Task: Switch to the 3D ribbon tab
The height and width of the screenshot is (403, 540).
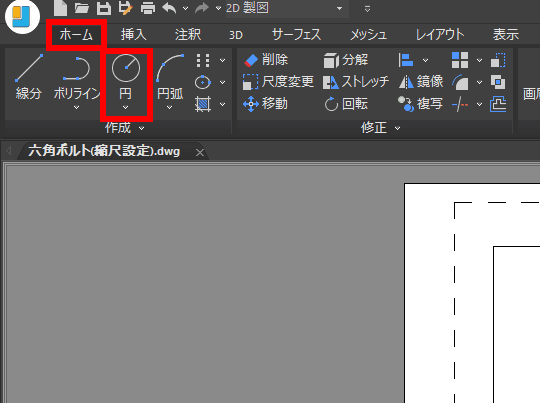Action: click(236, 35)
